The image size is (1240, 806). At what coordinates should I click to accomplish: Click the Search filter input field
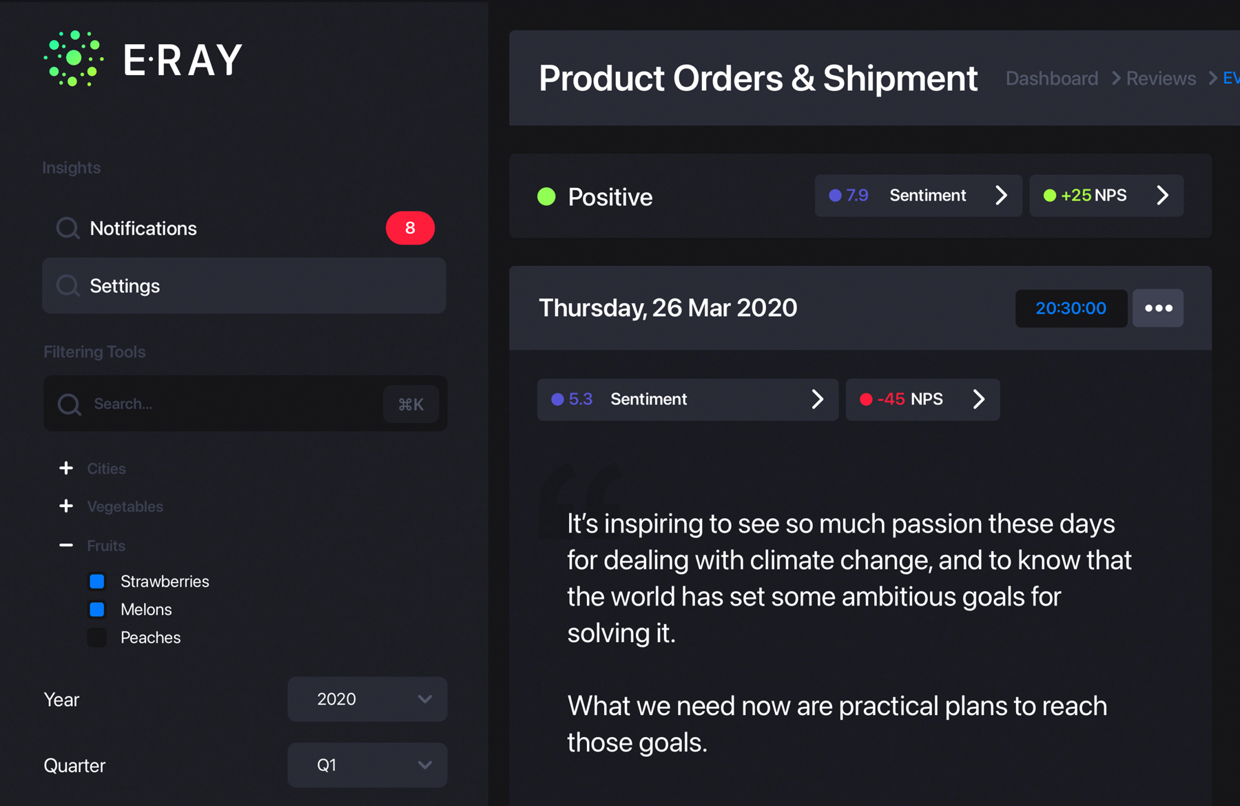click(x=230, y=404)
